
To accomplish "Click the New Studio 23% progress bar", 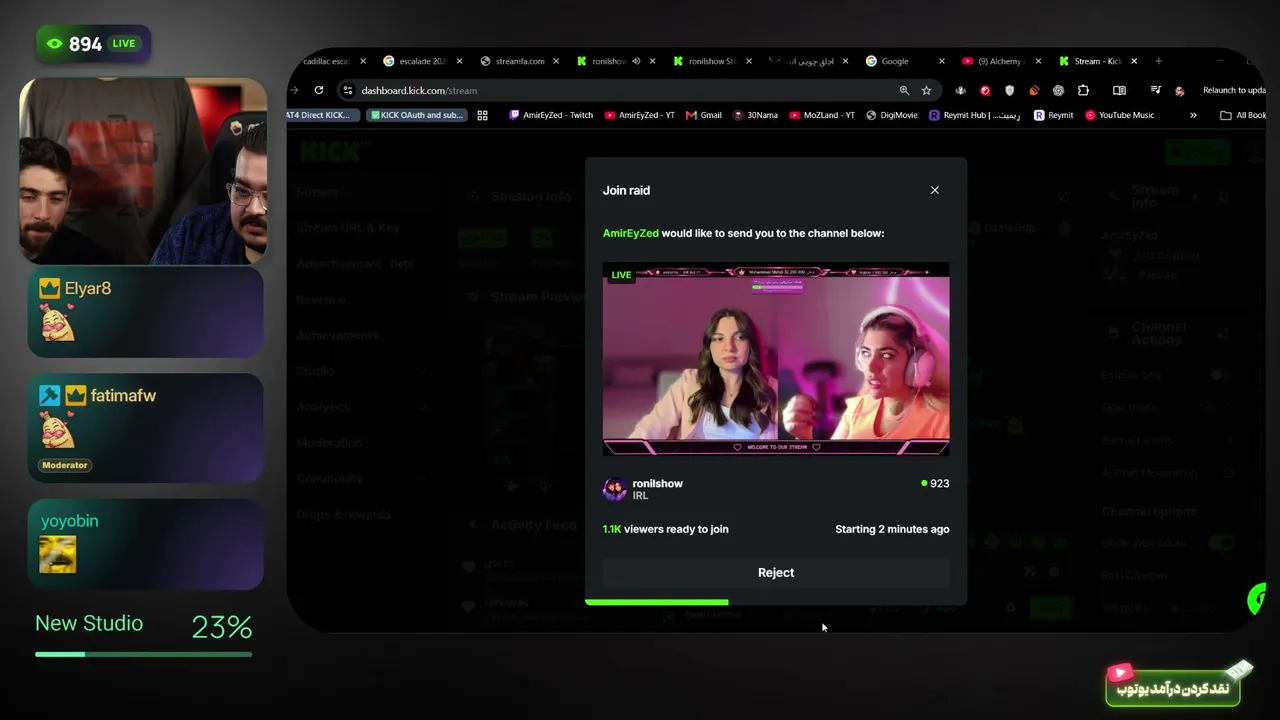I will (x=143, y=654).
